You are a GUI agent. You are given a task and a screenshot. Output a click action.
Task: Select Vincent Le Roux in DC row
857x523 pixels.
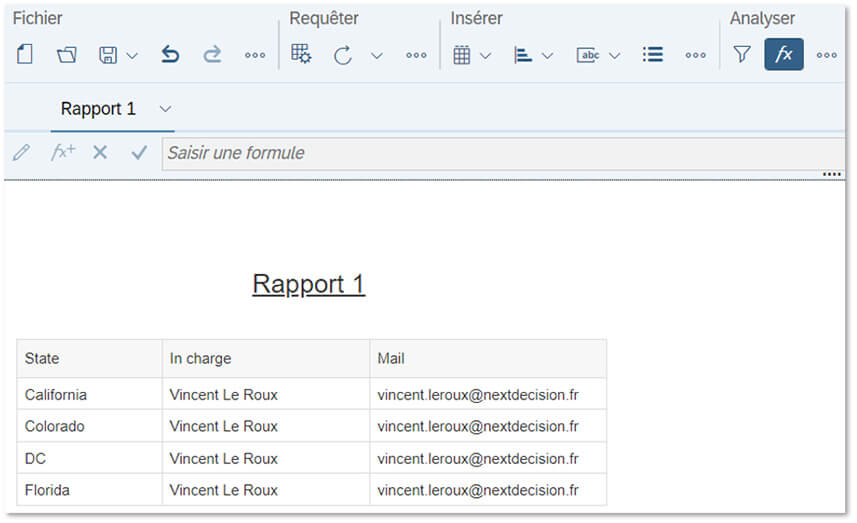[x=266, y=459]
